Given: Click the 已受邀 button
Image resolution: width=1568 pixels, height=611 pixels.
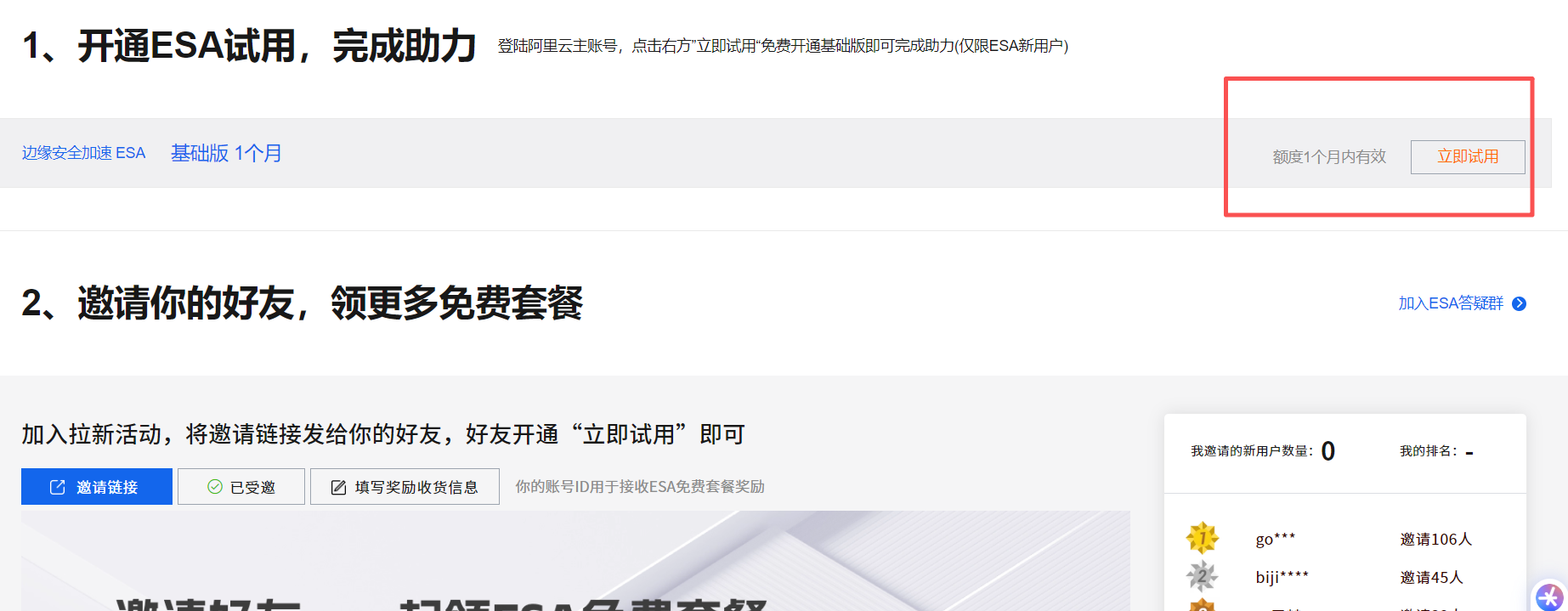Looking at the screenshot, I should (241, 487).
